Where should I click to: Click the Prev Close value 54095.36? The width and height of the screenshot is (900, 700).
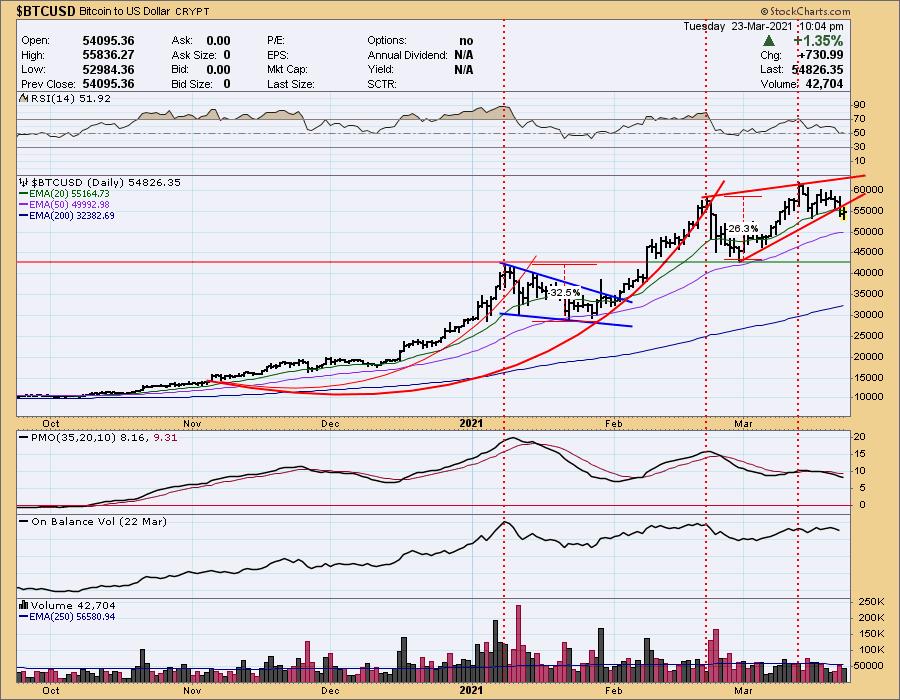pyautogui.click(x=108, y=84)
